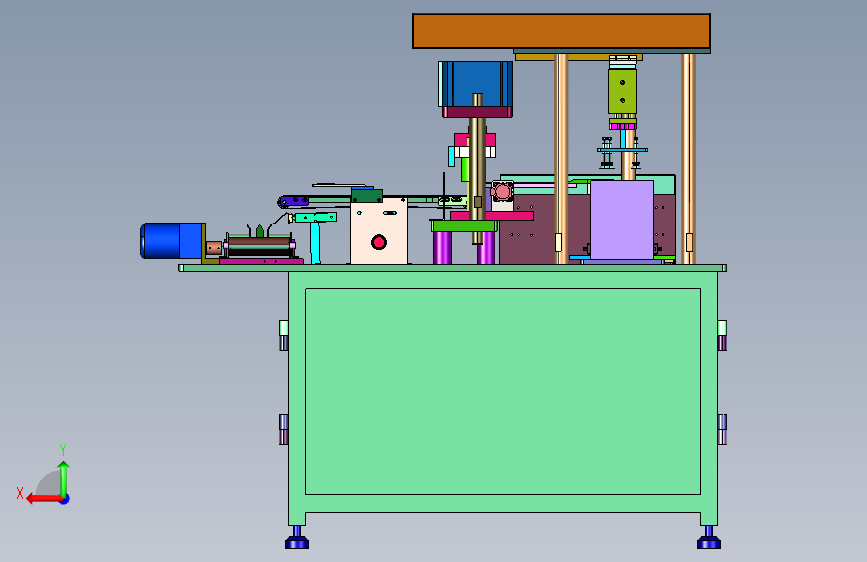Select the dark green block on the conveyor
Screen dimensions: 867x562
(x=367, y=196)
